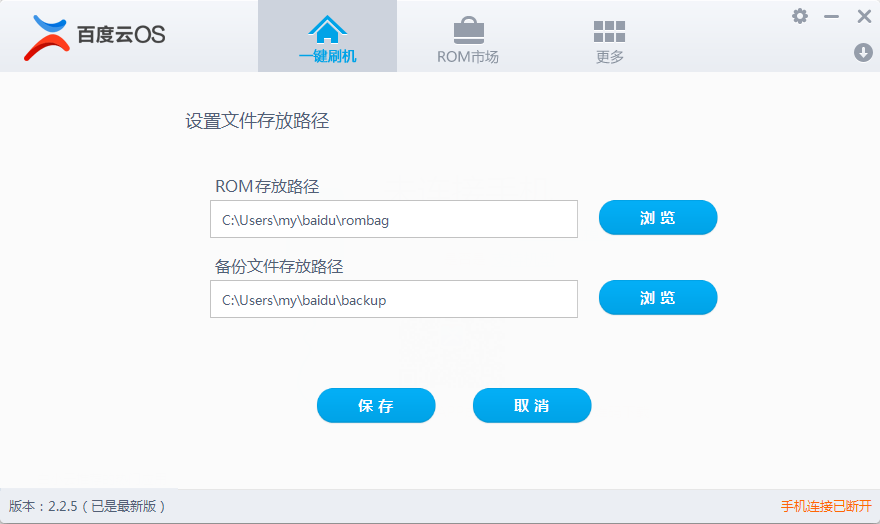This screenshot has width=880, height=524.
Task: Click the 百度云OS logo
Action: tap(95, 35)
